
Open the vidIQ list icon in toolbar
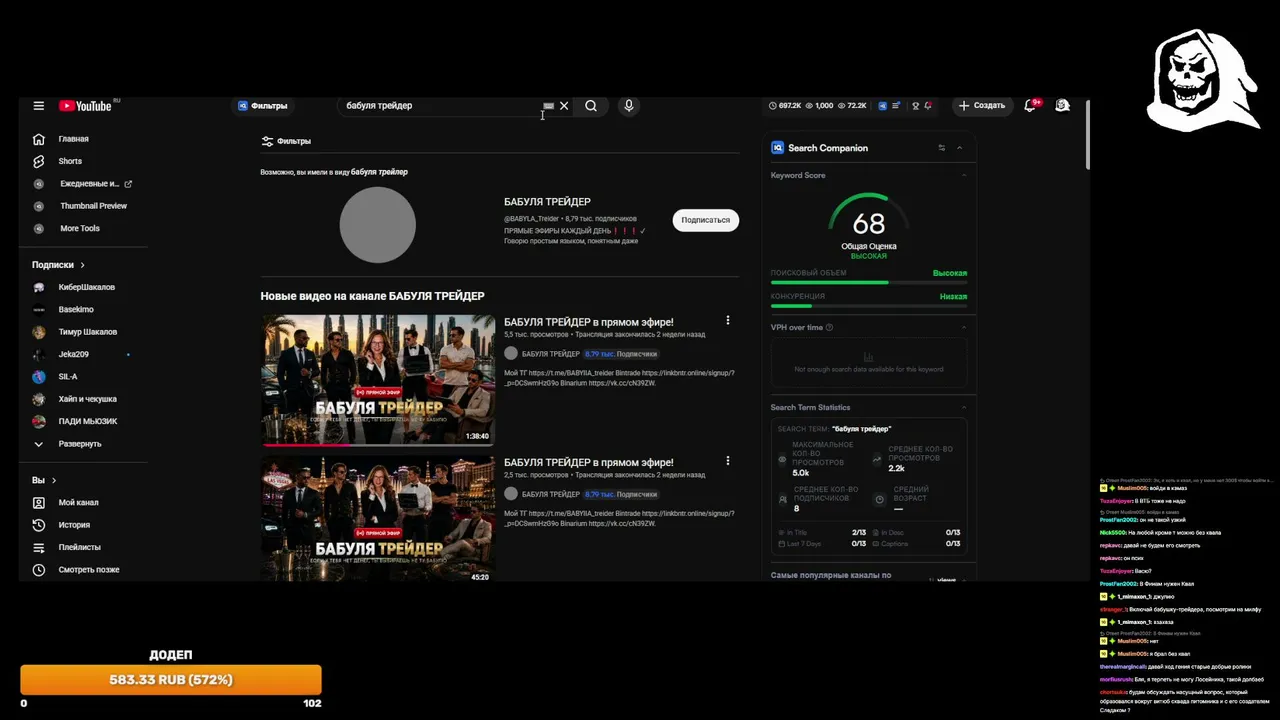pyautogui.click(x=897, y=105)
